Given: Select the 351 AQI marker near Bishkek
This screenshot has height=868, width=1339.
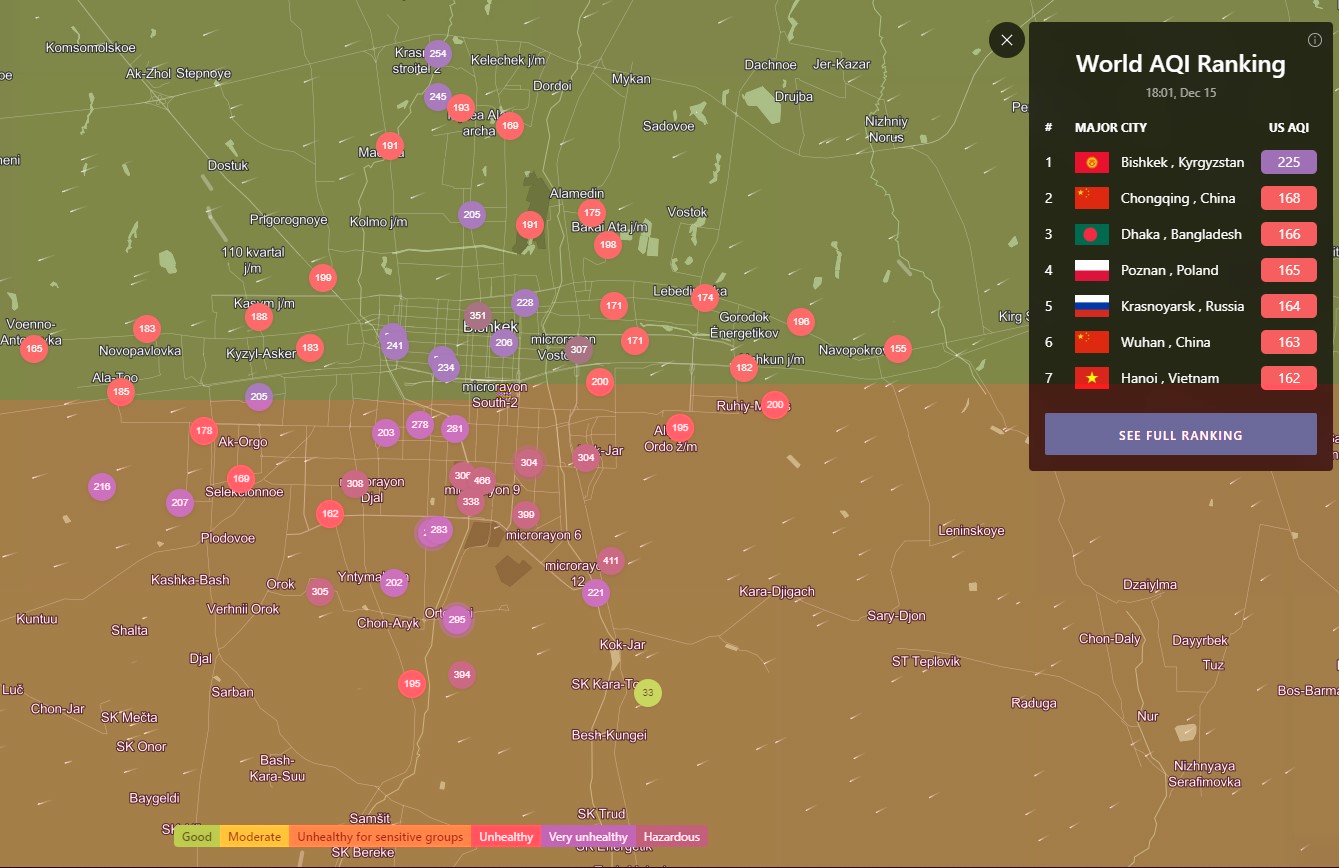Looking at the screenshot, I should tap(478, 317).
